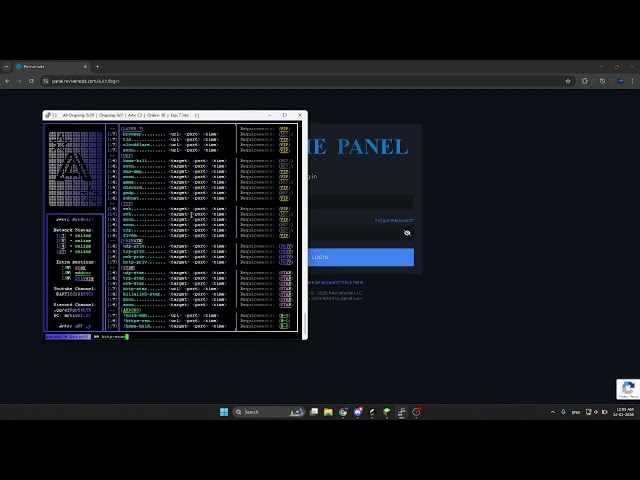Screen dimensions: 640x480
Task: Click the "LAYER 7" section header in terminal
Action: [x=132, y=129]
